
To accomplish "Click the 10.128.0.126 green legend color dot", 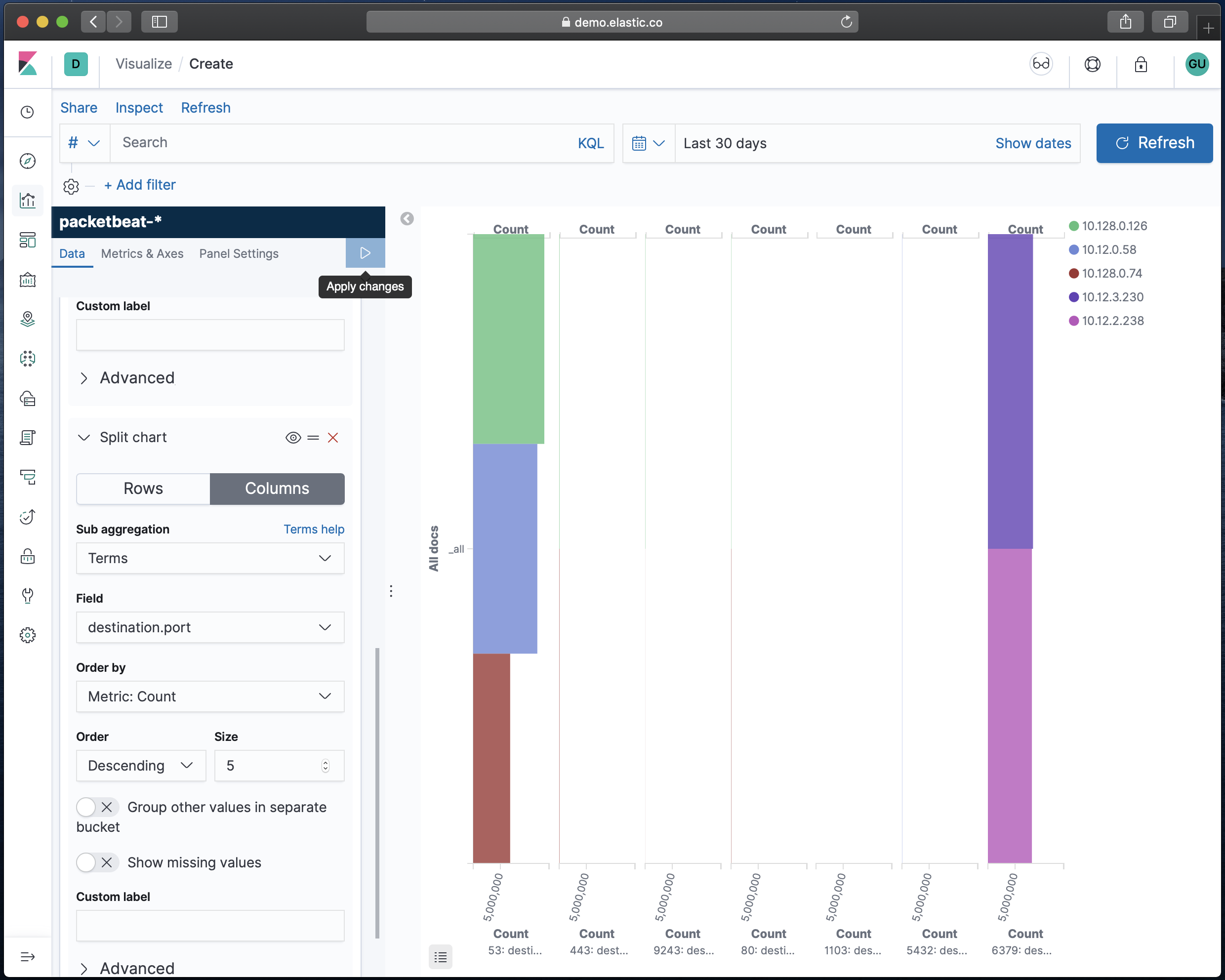I will (1073, 226).
